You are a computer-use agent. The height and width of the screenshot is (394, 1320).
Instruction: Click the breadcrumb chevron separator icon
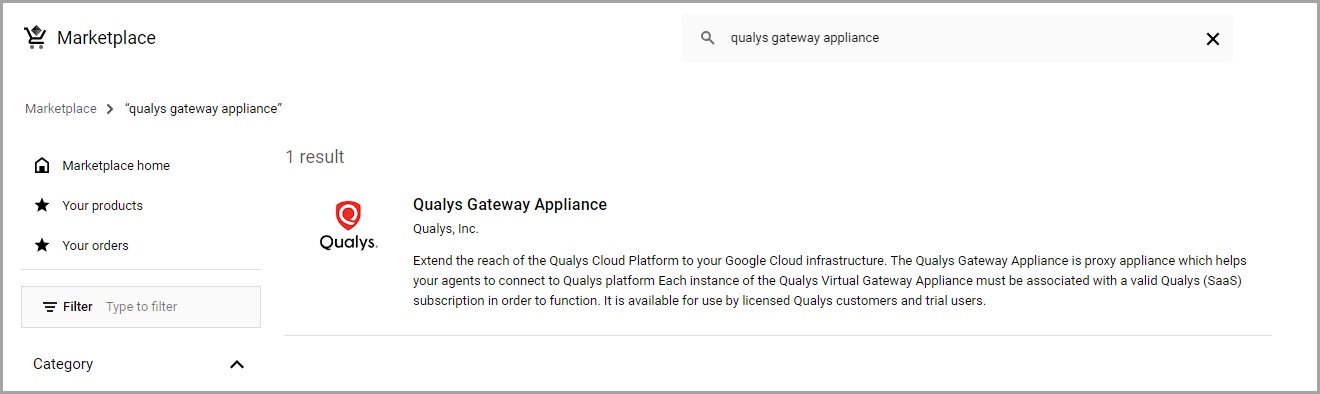[x=110, y=109]
